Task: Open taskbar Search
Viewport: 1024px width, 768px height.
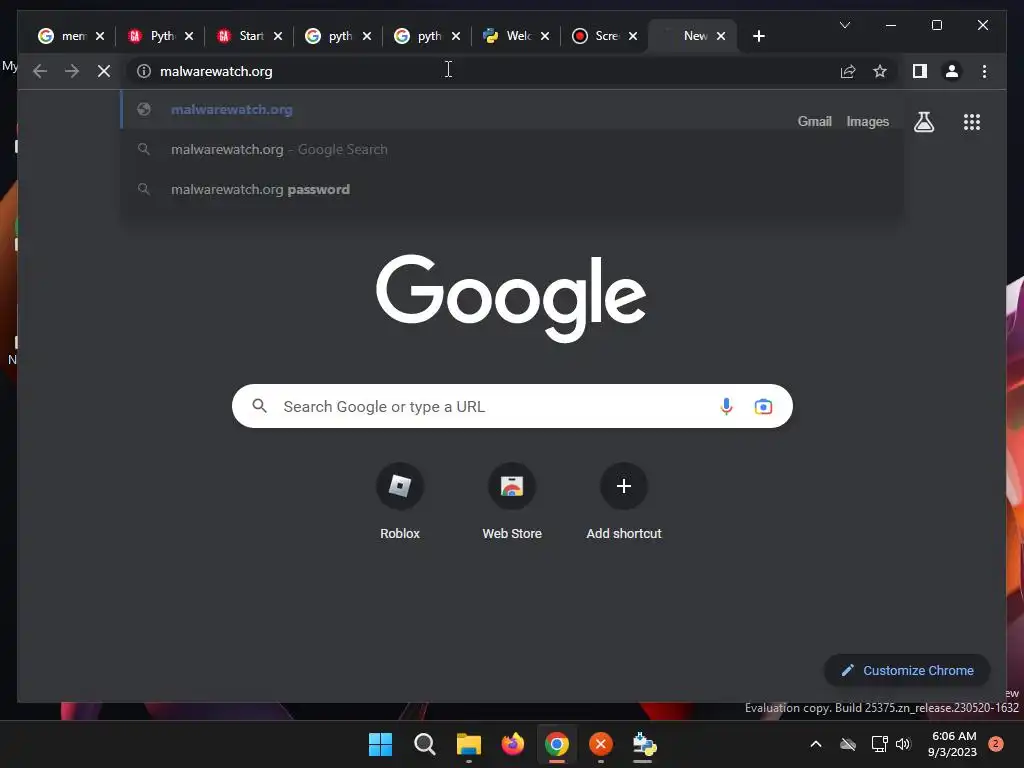Action: point(424,744)
